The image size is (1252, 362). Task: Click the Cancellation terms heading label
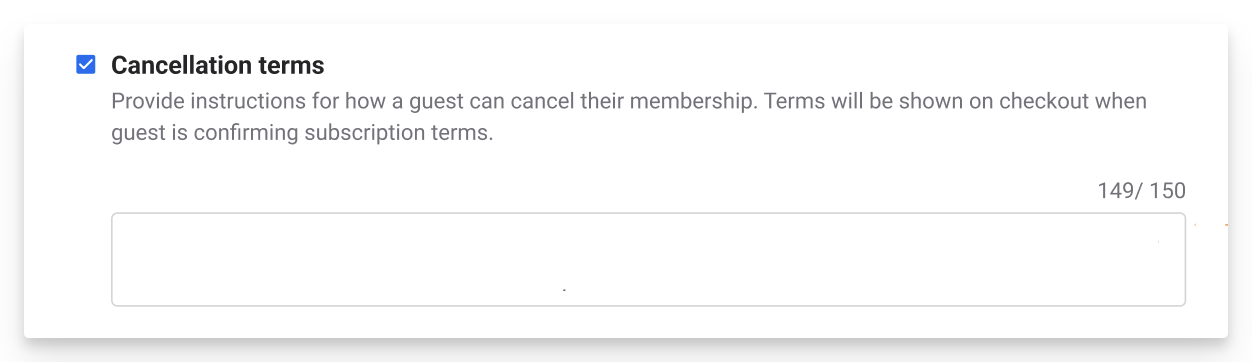[217, 65]
